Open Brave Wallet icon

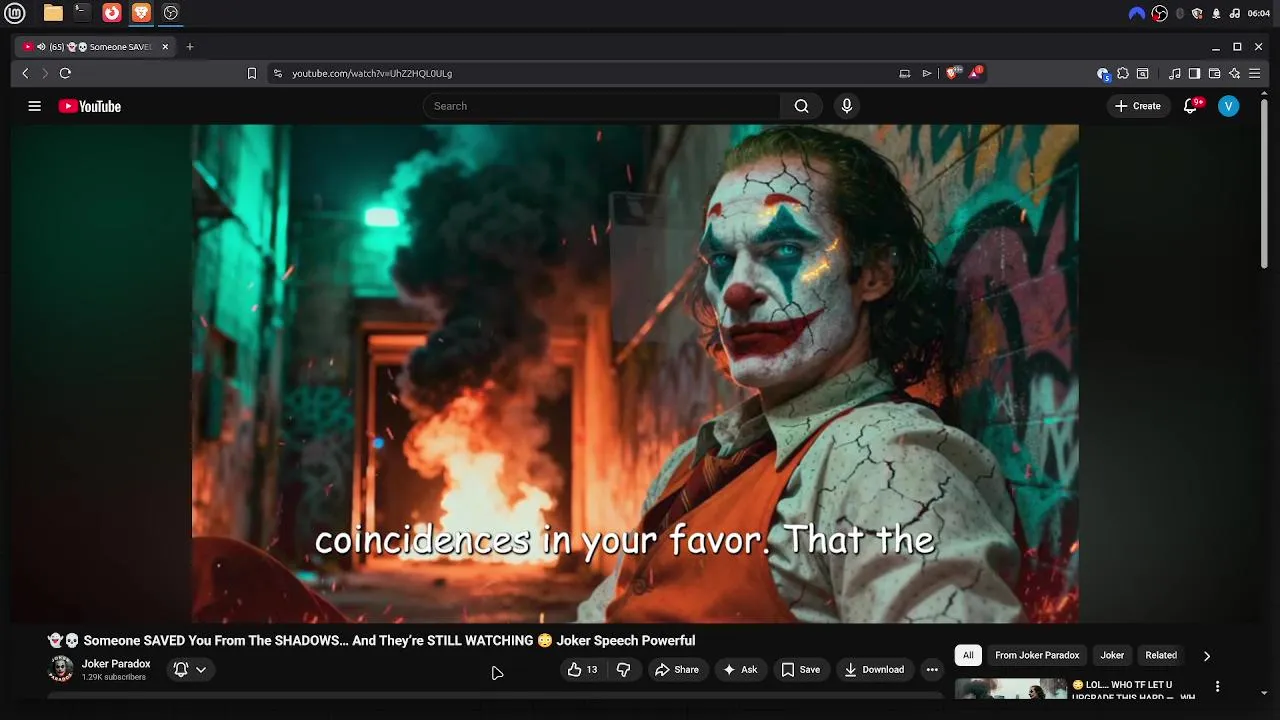coord(1214,73)
